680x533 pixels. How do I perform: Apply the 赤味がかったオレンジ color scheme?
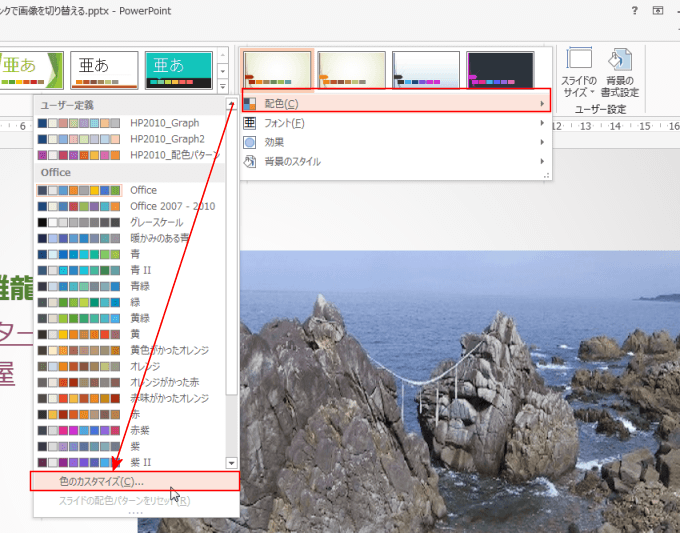tap(130, 399)
